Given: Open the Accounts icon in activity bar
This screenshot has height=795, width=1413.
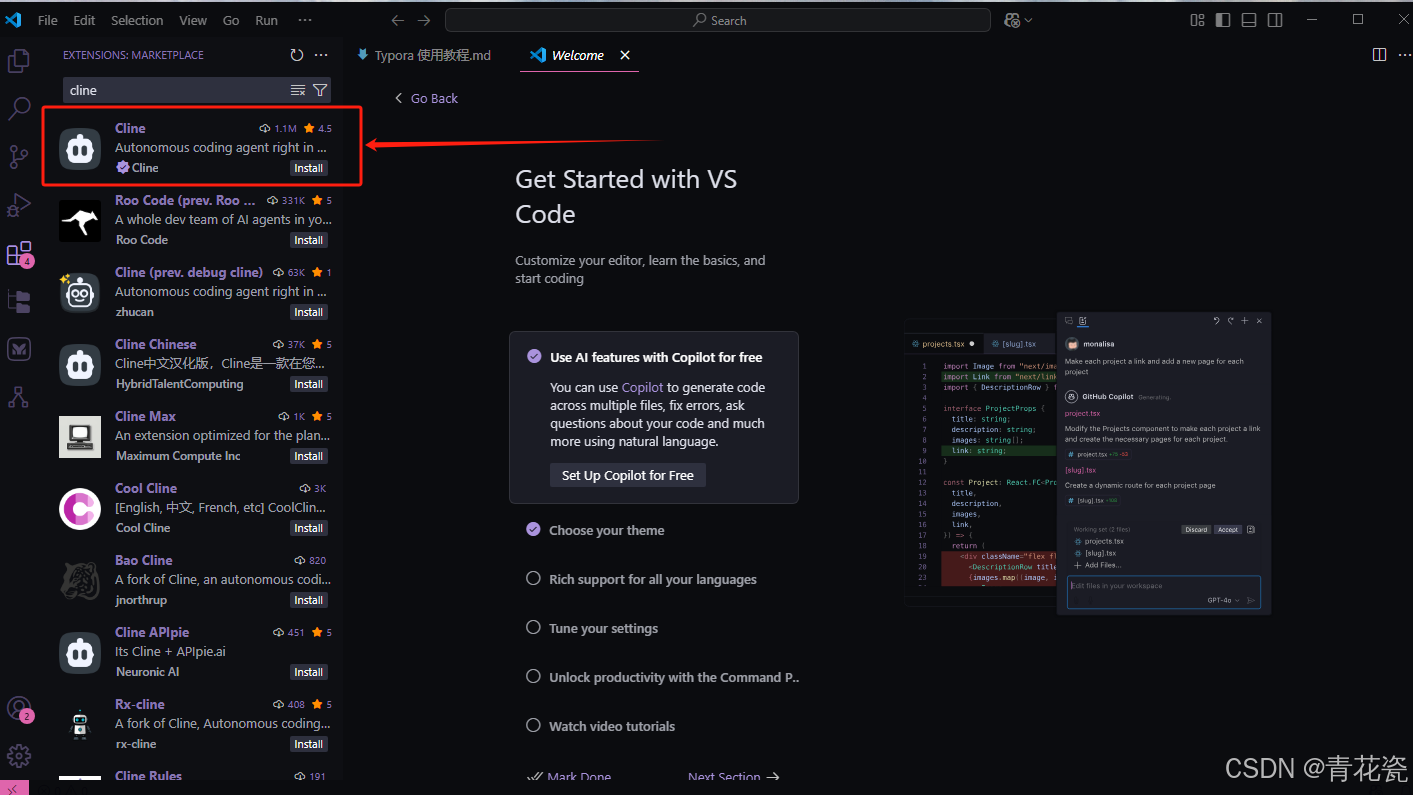Looking at the screenshot, I should [19, 708].
